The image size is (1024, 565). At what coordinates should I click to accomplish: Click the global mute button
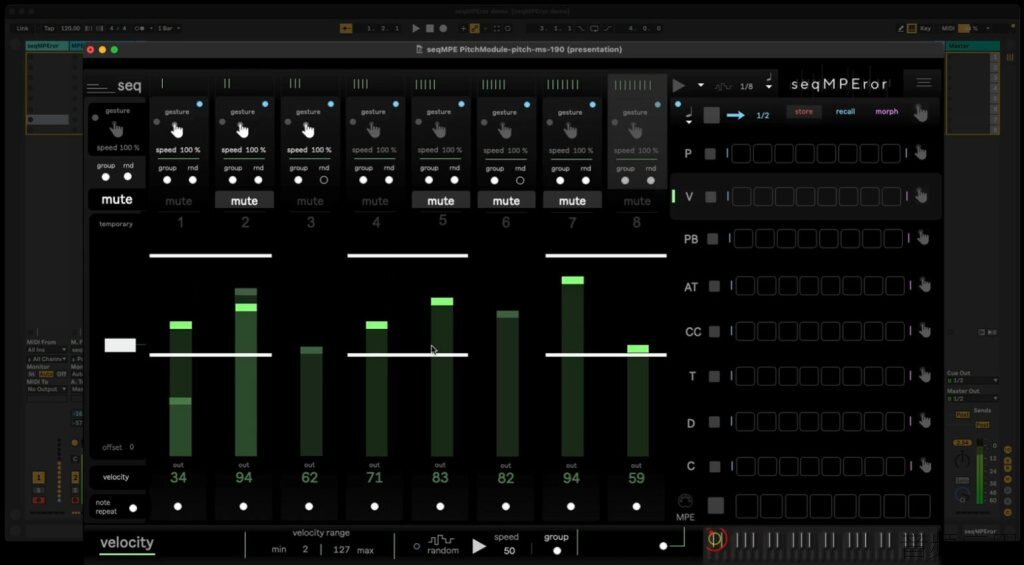[117, 200]
